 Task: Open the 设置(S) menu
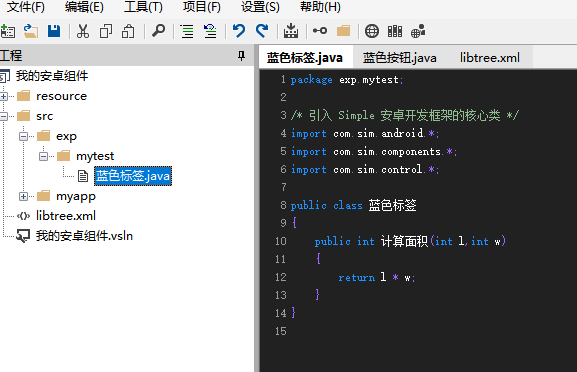[x=260, y=7]
